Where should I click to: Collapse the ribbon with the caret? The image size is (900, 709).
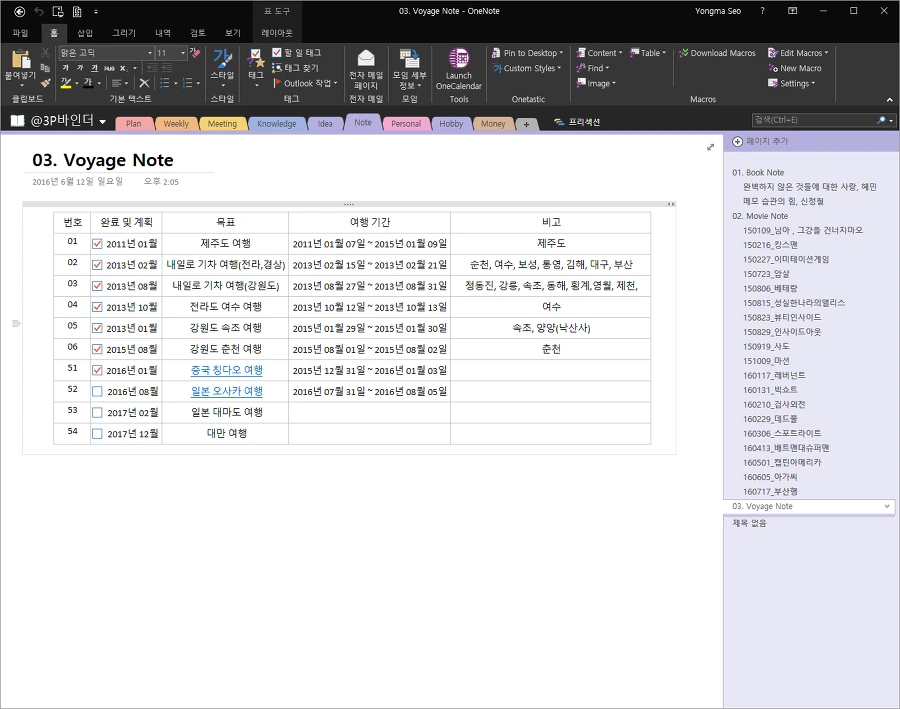pyautogui.click(x=890, y=99)
